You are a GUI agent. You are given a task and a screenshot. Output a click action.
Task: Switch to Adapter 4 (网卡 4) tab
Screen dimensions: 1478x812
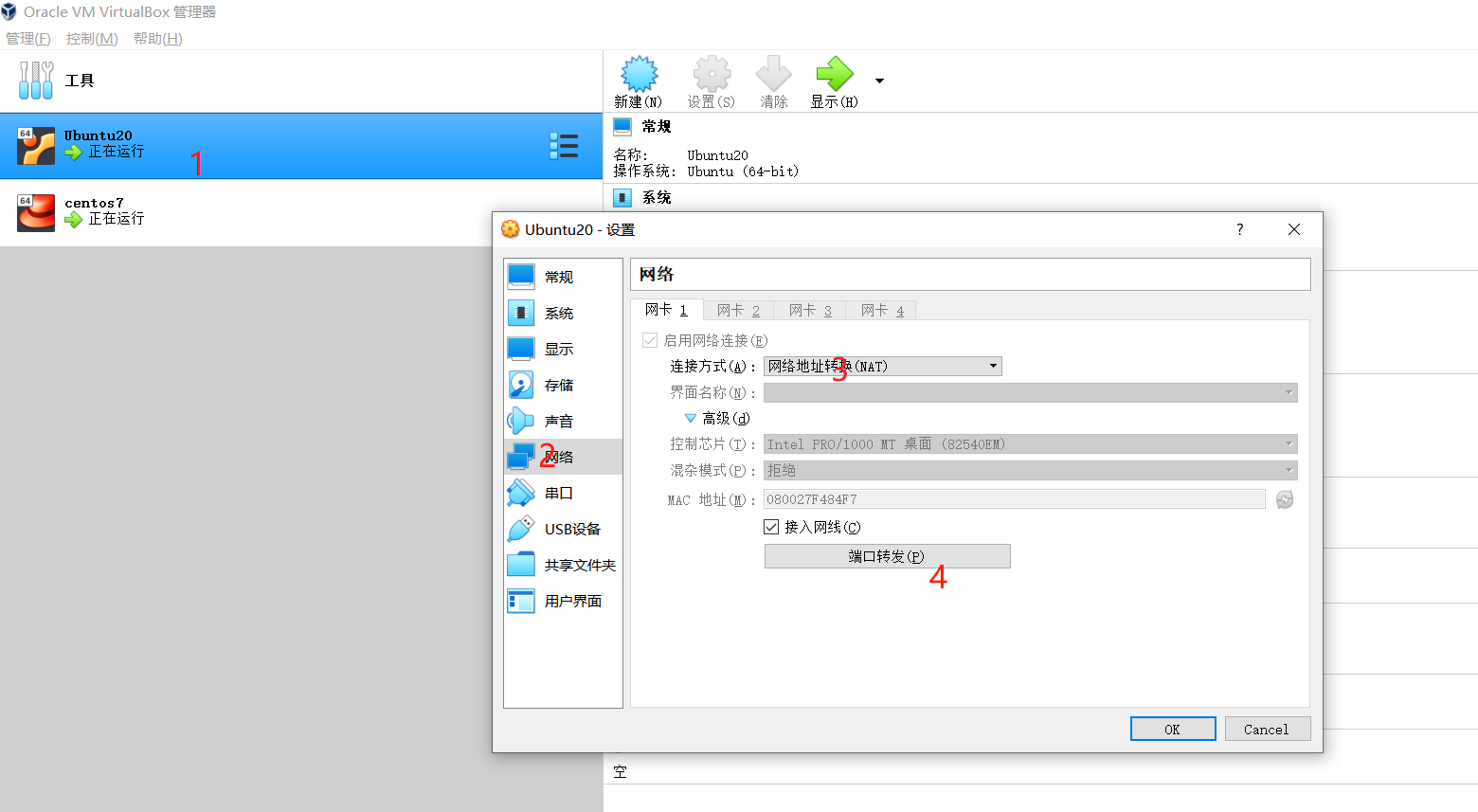(x=882, y=311)
